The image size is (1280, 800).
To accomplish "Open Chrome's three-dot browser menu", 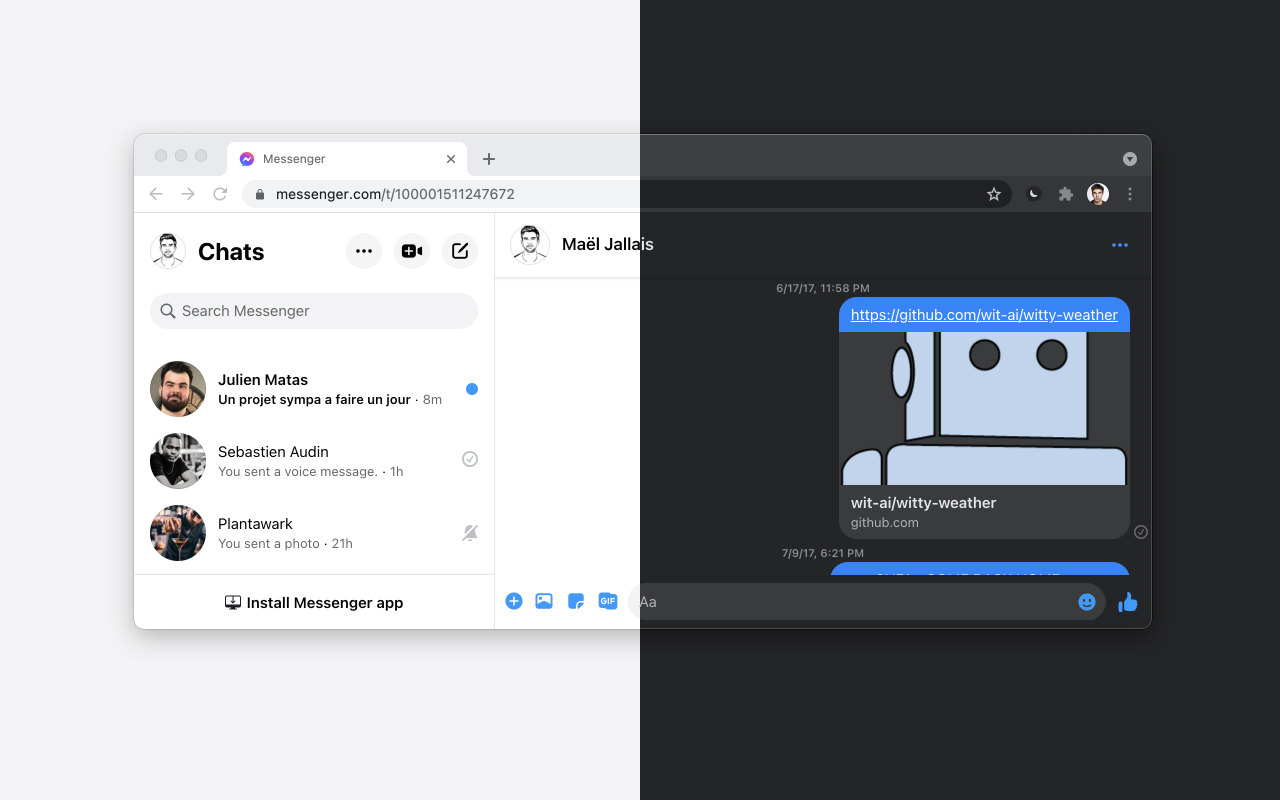I will point(1130,194).
